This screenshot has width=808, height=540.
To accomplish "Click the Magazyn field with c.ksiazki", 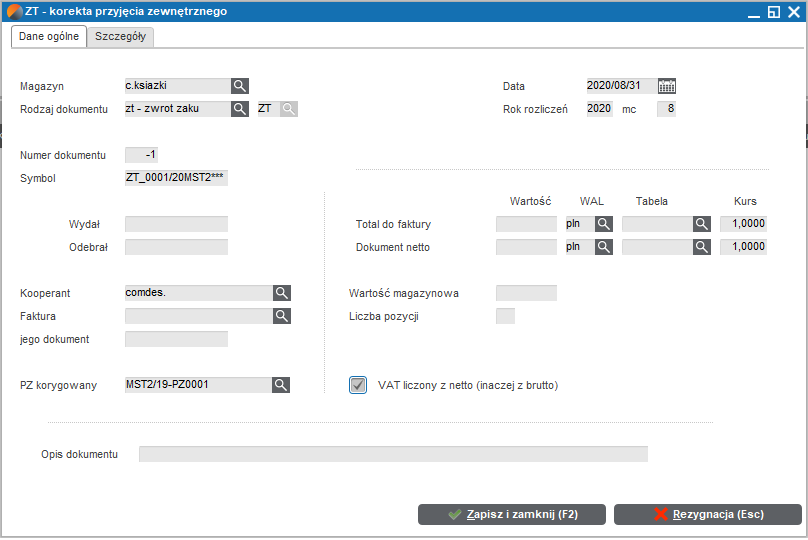I will (178, 86).
